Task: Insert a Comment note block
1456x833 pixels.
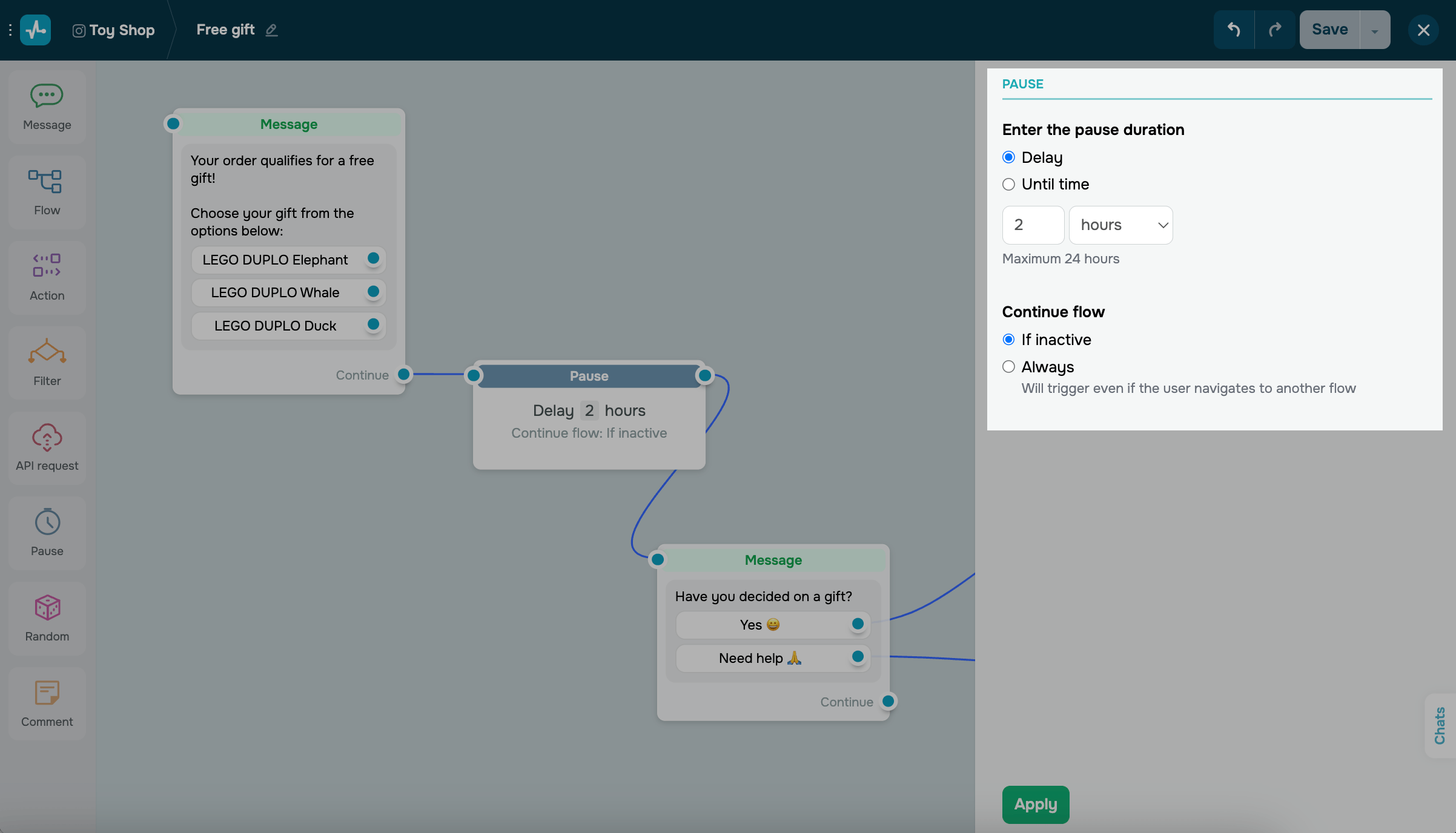Action: pyautogui.click(x=47, y=693)
